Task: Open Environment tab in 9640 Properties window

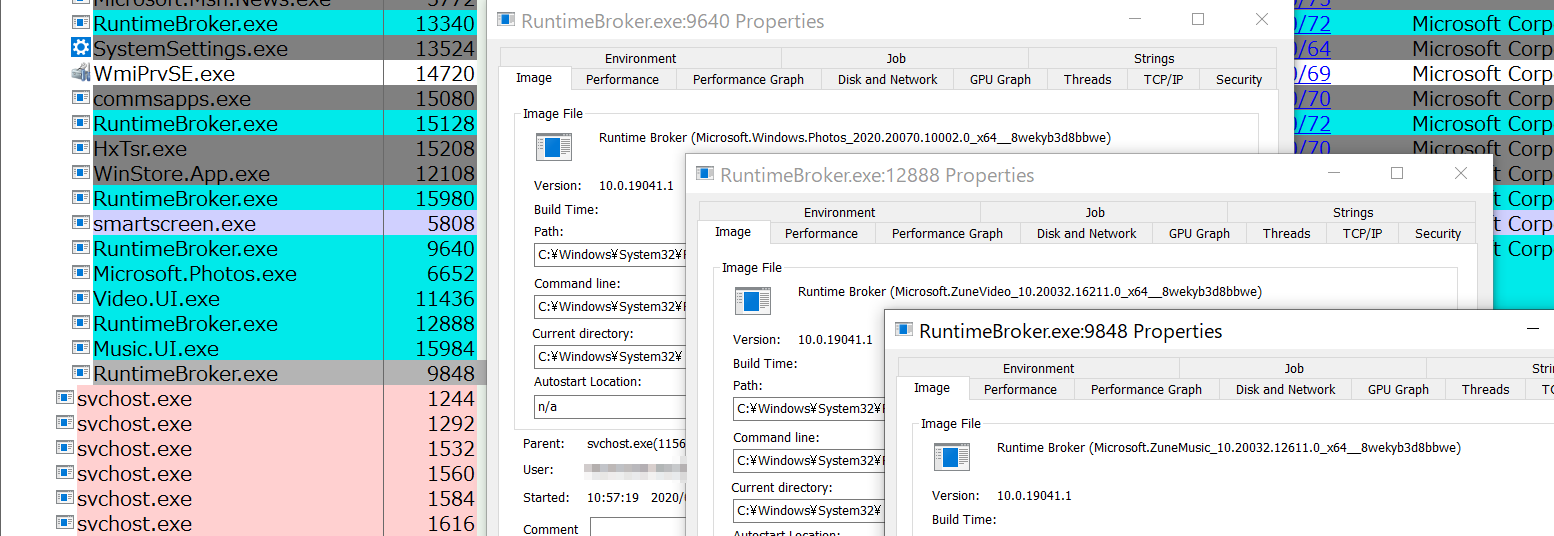Action: [640, 58]
